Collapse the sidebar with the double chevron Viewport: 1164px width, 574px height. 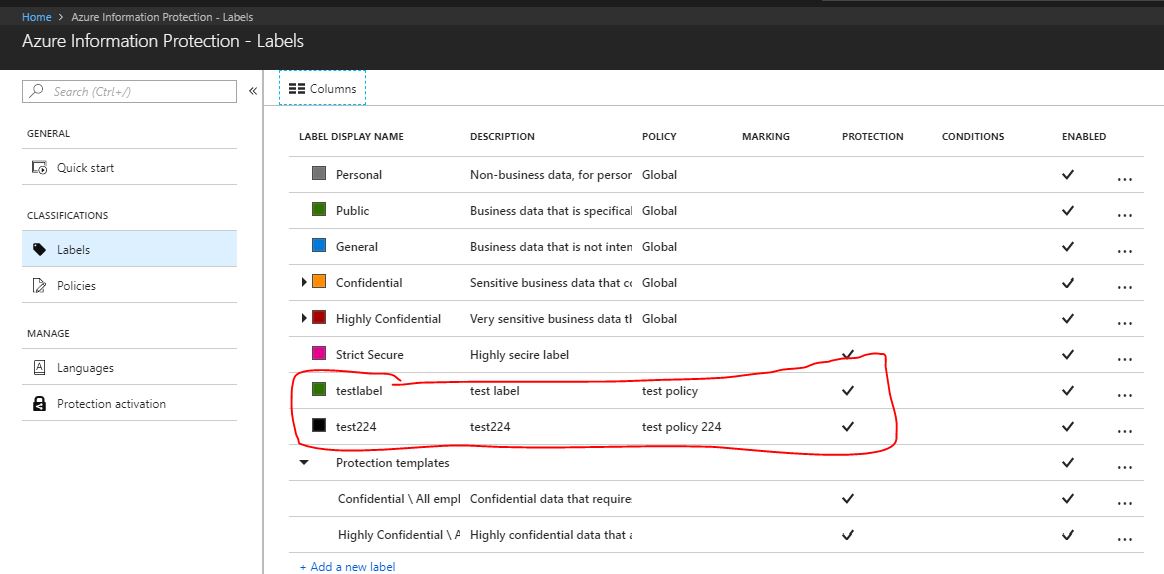coord(252,91)
